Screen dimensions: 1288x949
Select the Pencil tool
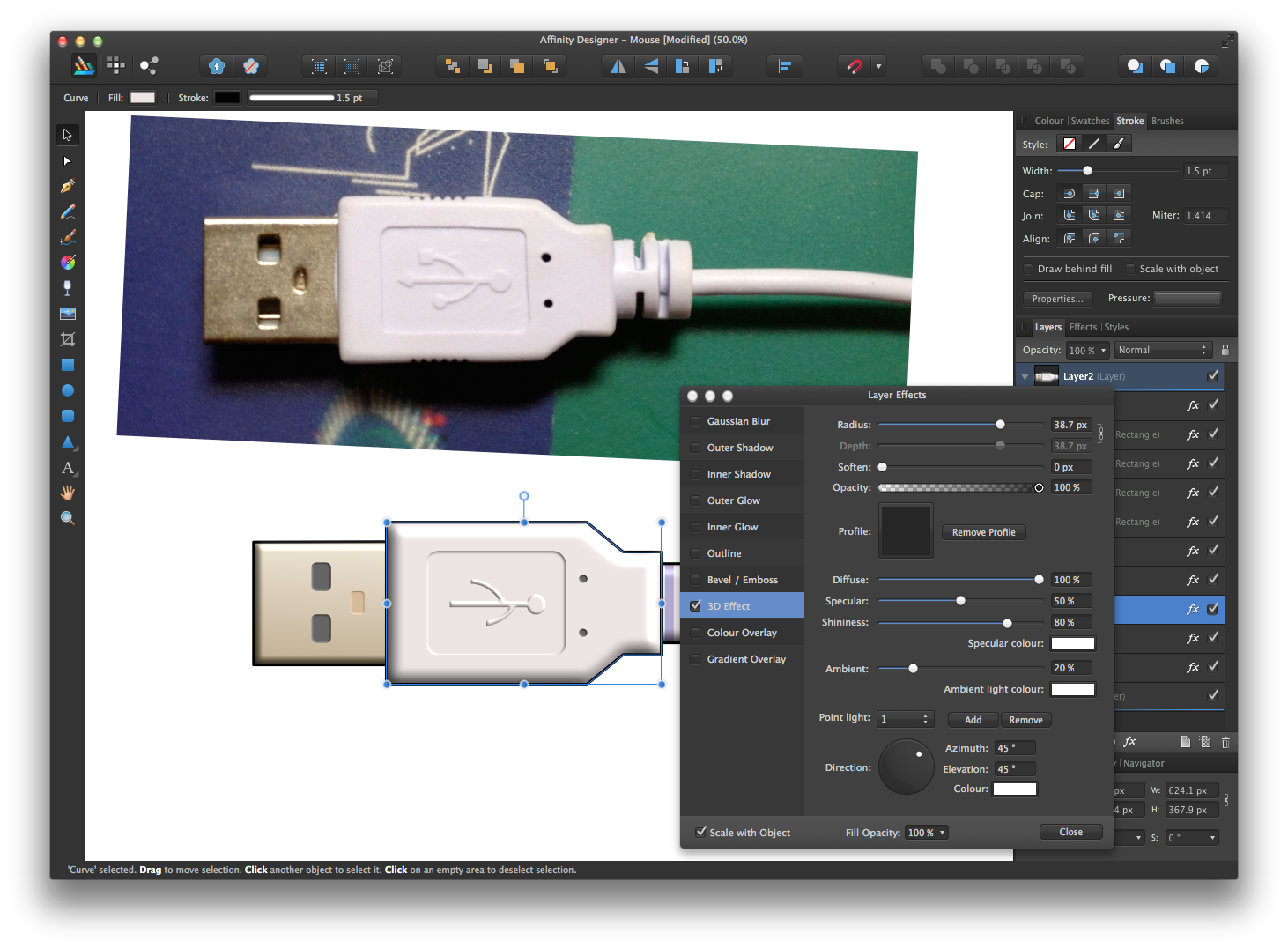[67, 211]
